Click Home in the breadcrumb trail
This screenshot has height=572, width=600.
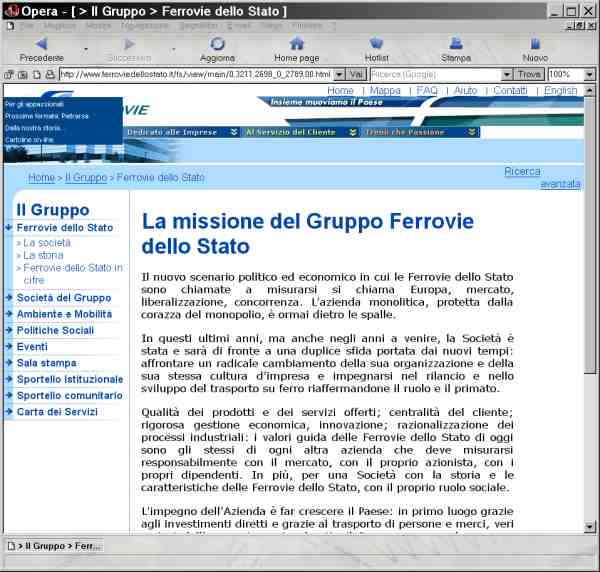(x=41, y=178)
